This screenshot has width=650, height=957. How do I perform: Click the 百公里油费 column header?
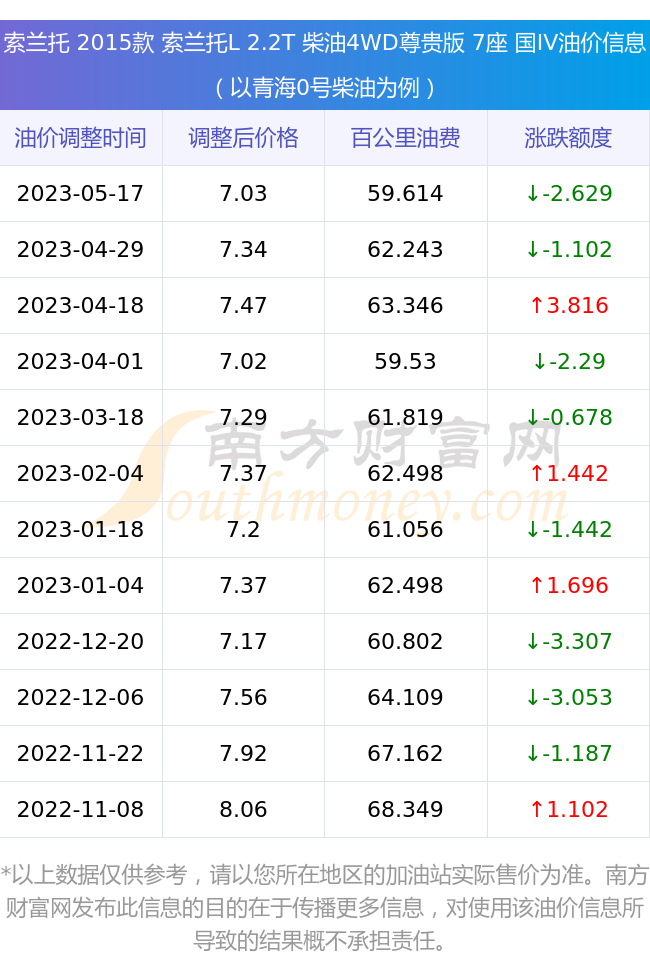tap(406, 138)
